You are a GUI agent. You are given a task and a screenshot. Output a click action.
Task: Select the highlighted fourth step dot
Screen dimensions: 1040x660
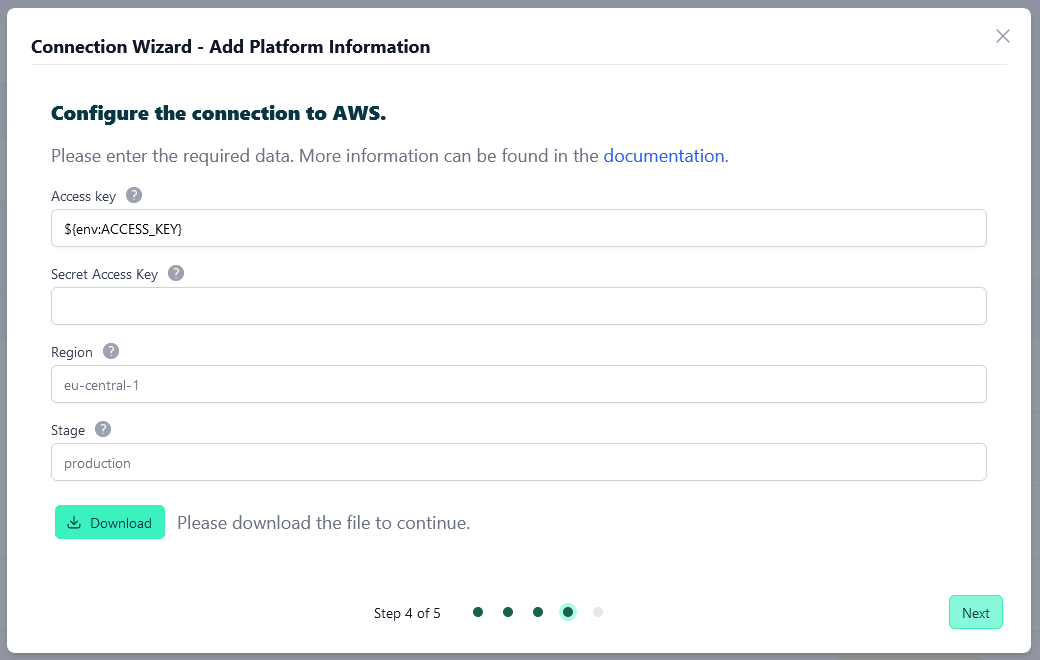[x=568, y=611]
